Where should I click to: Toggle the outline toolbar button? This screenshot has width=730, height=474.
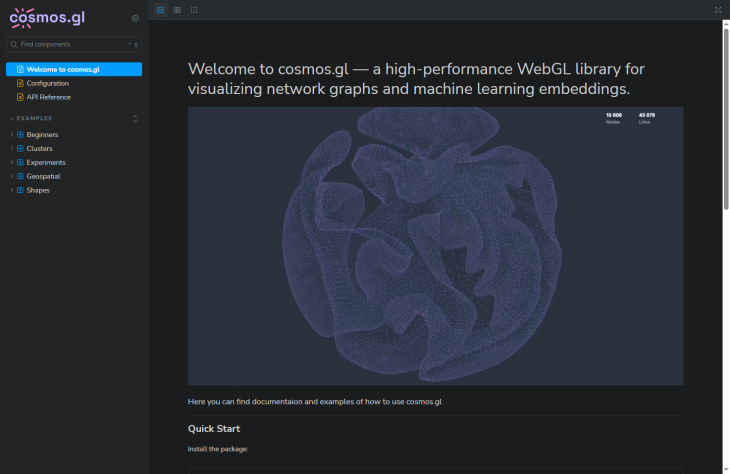194,10
